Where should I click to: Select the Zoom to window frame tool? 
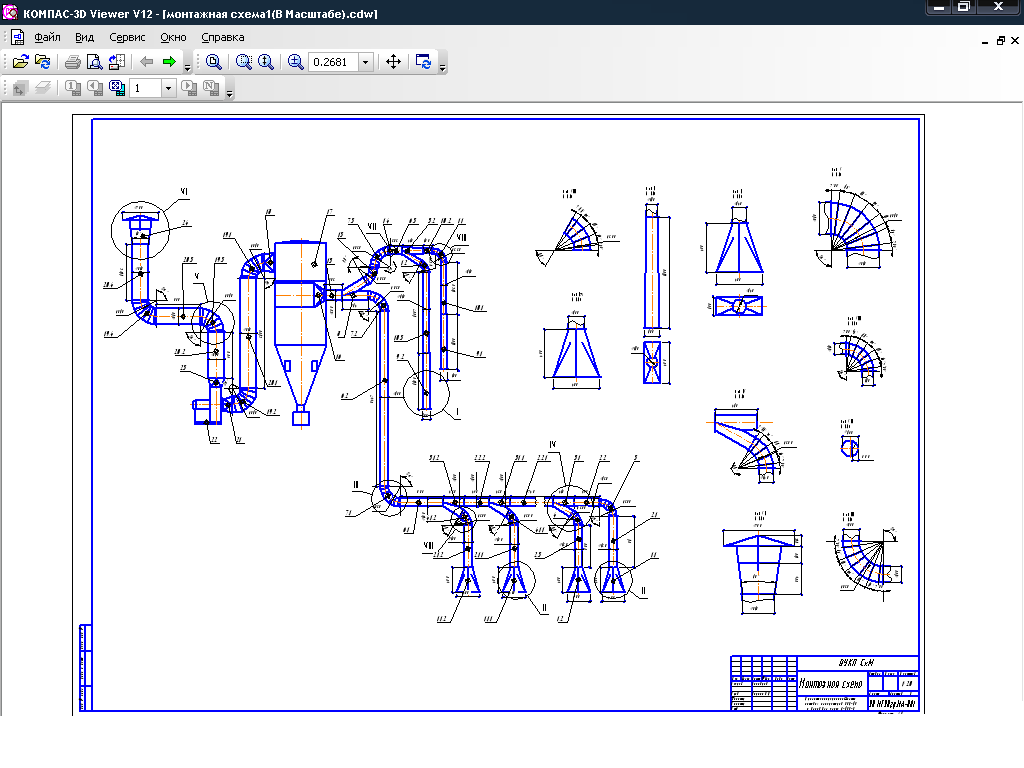(x=244, y=62)
